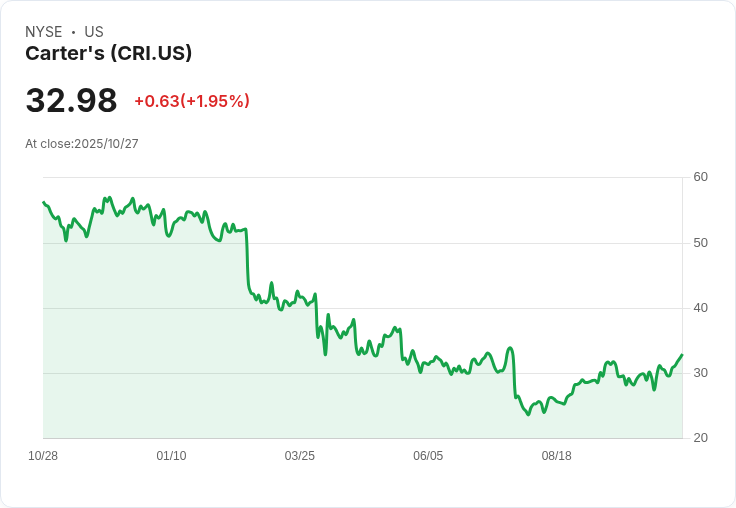Click the starting point of the price line

click(x=43, y=202)
